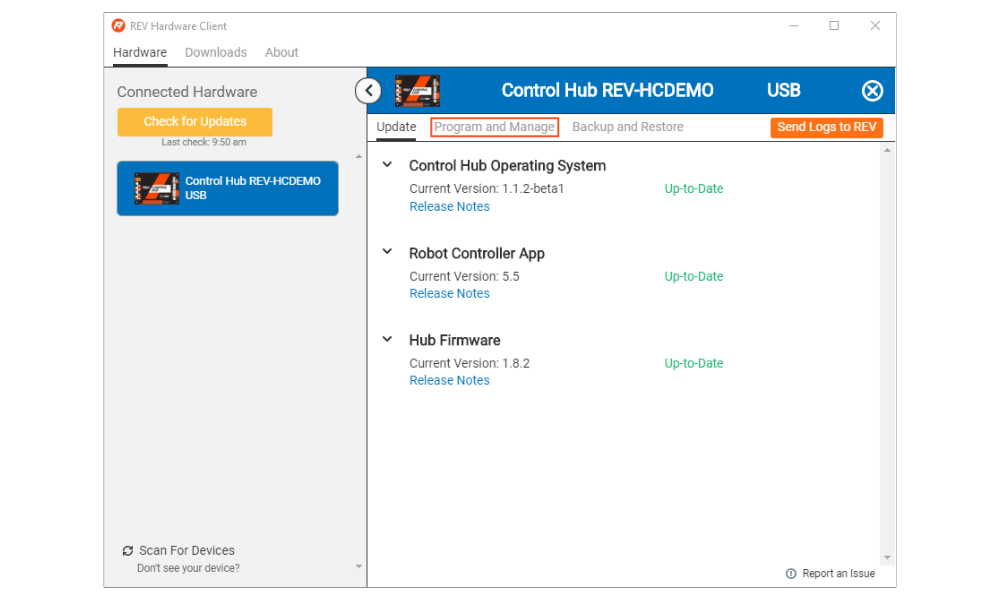Image resolution: width=1000 pixels, height=600 pixels.
Task: Open the Downloads tab
Action: point(216,53)
